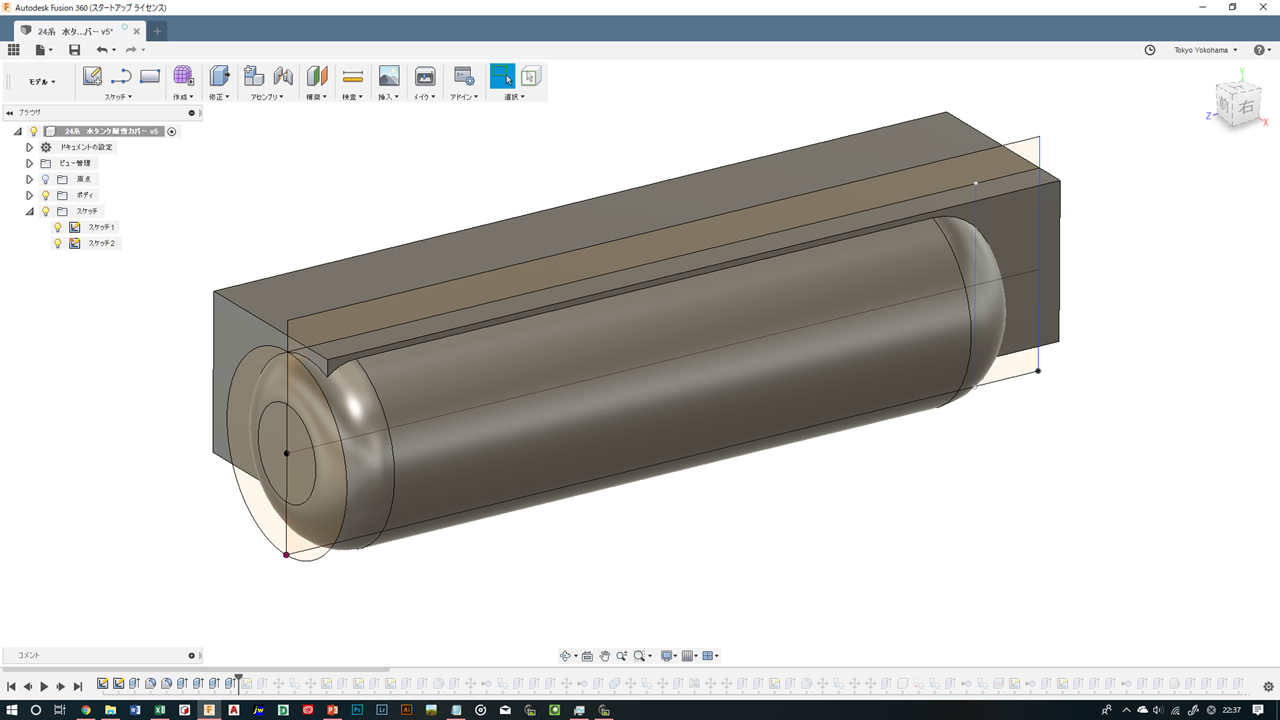Image resolution: width=1280 pixels, height=720 pixels.
Task: Toggle visibility bulb of 原点 folder
Action: tap(45, 179)
